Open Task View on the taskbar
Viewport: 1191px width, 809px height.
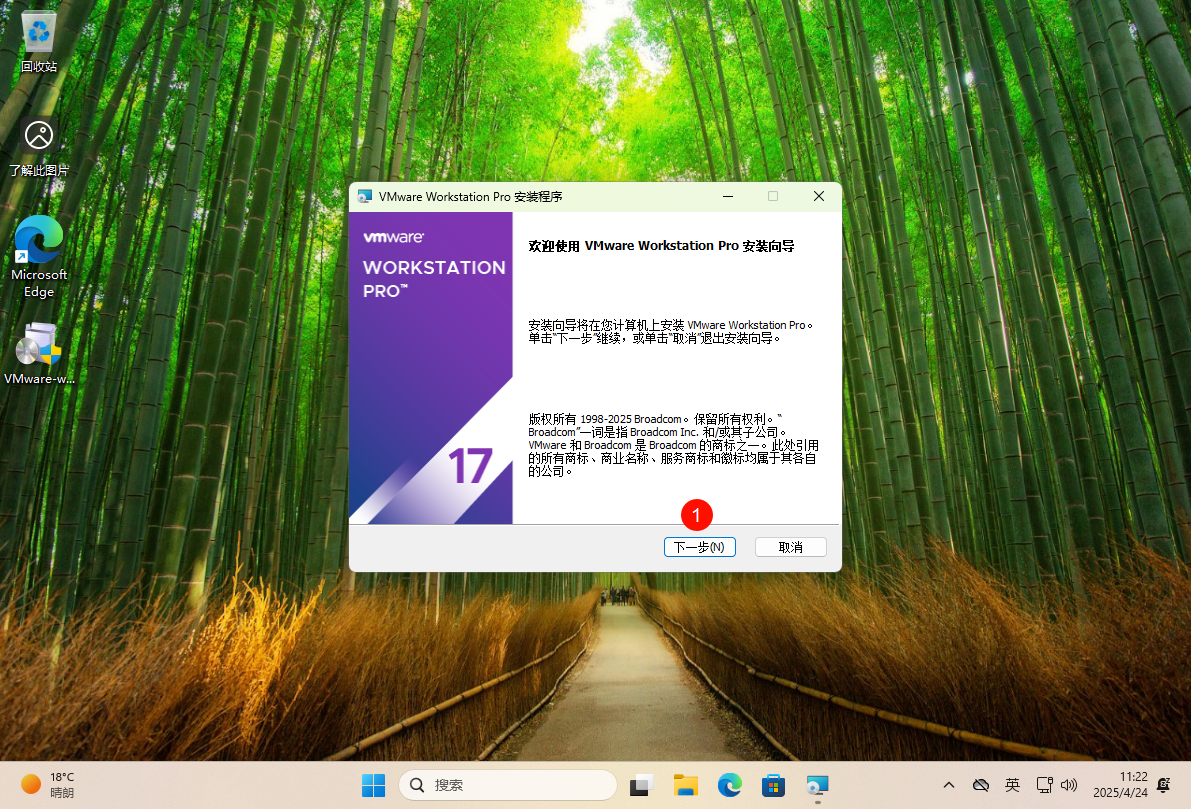coord(642,785)
